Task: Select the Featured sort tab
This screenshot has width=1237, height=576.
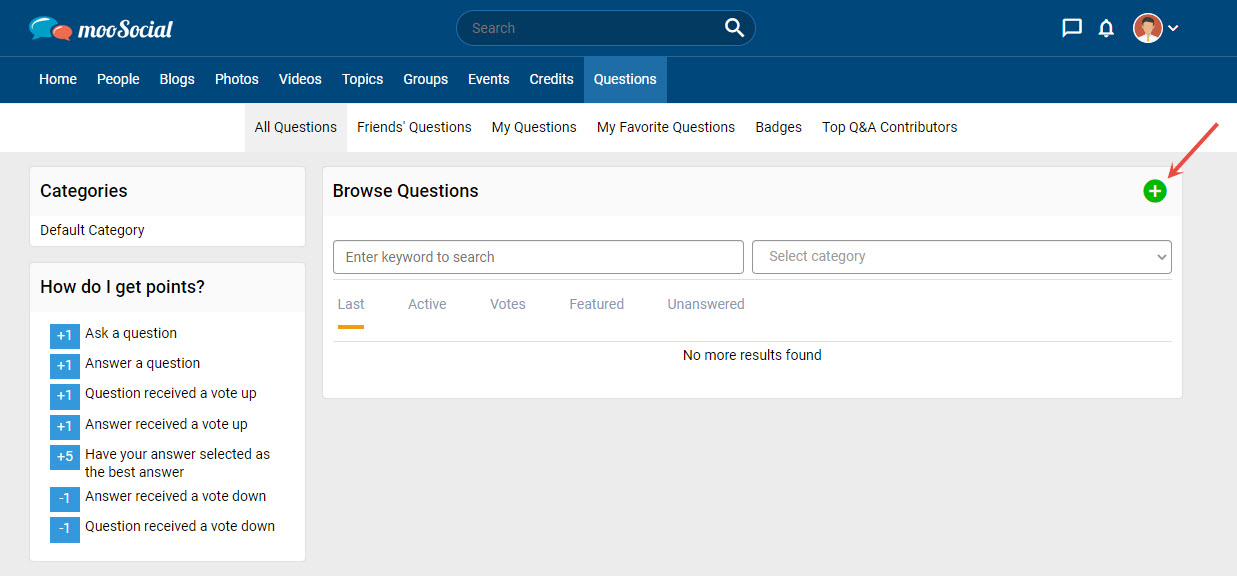Action: point(597,304)
